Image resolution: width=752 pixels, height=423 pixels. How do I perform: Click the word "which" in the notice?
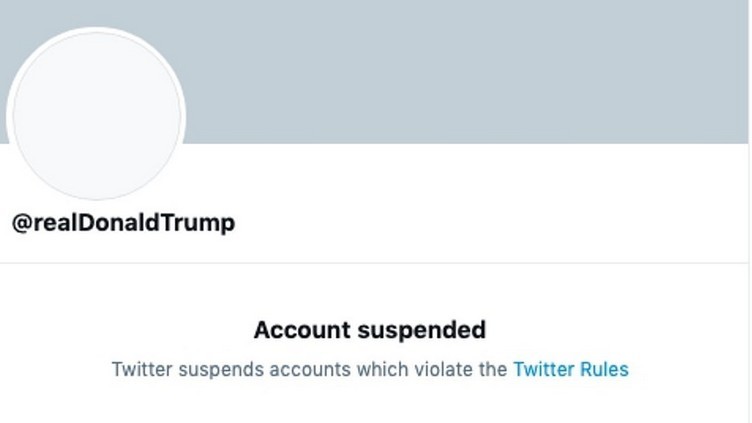(366, 369)
